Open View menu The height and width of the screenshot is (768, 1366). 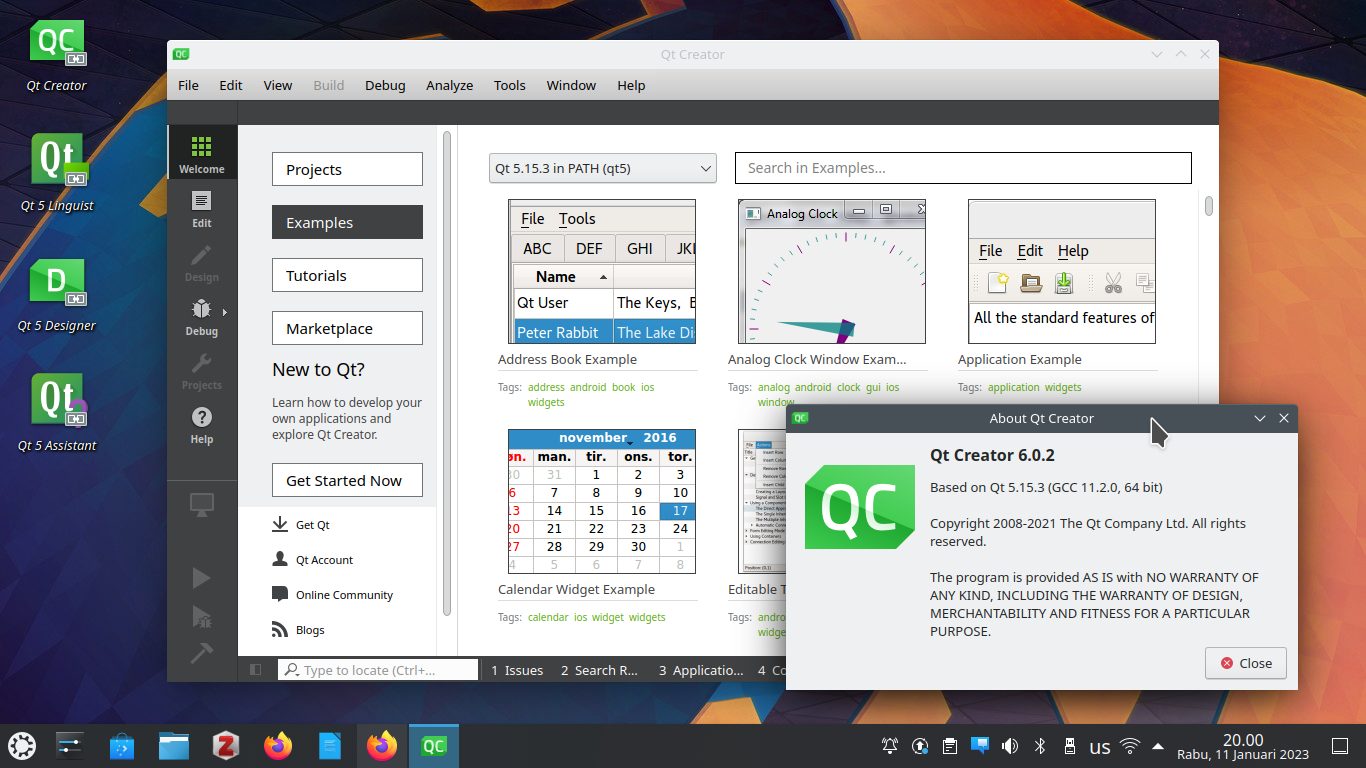(x=278, y=85)
